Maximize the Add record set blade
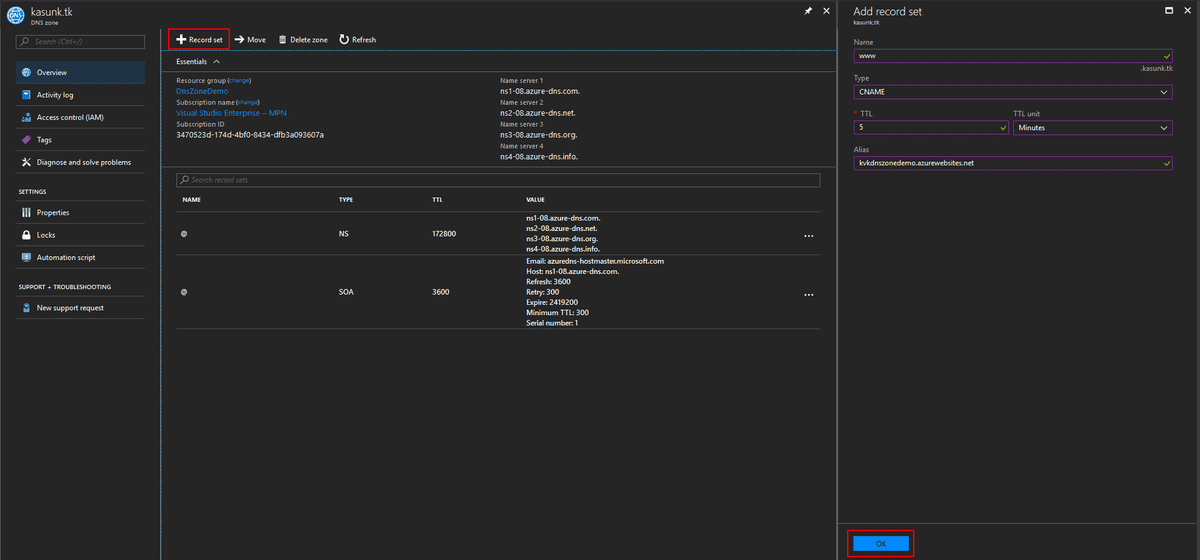Image resolution: width=1200 pixels, height=560 pixels. point(1170,10)
